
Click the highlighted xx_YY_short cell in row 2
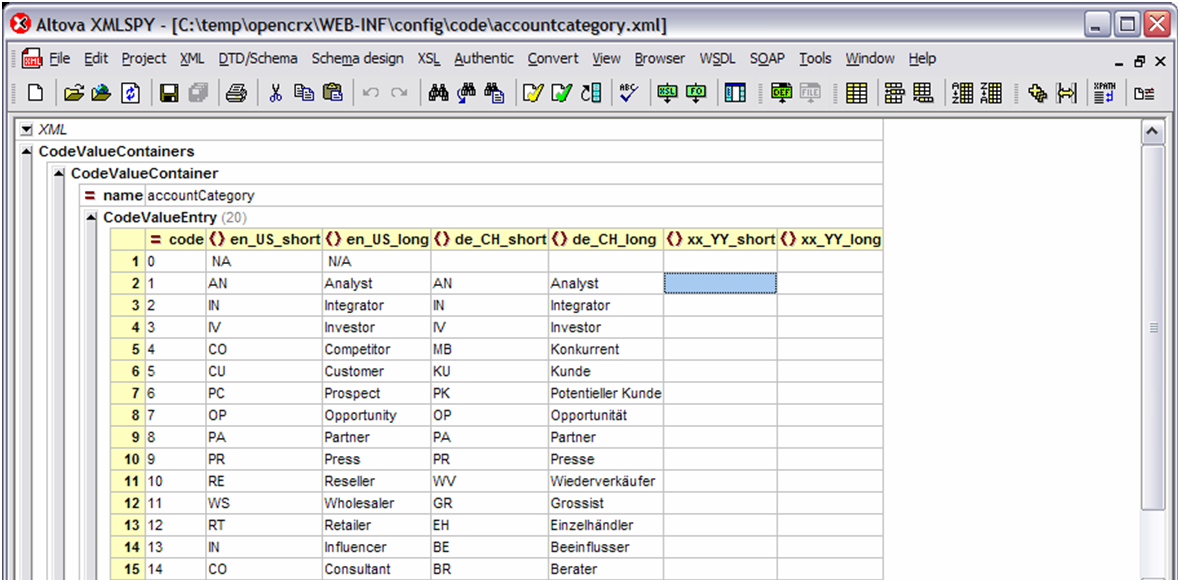coord(720,283)
